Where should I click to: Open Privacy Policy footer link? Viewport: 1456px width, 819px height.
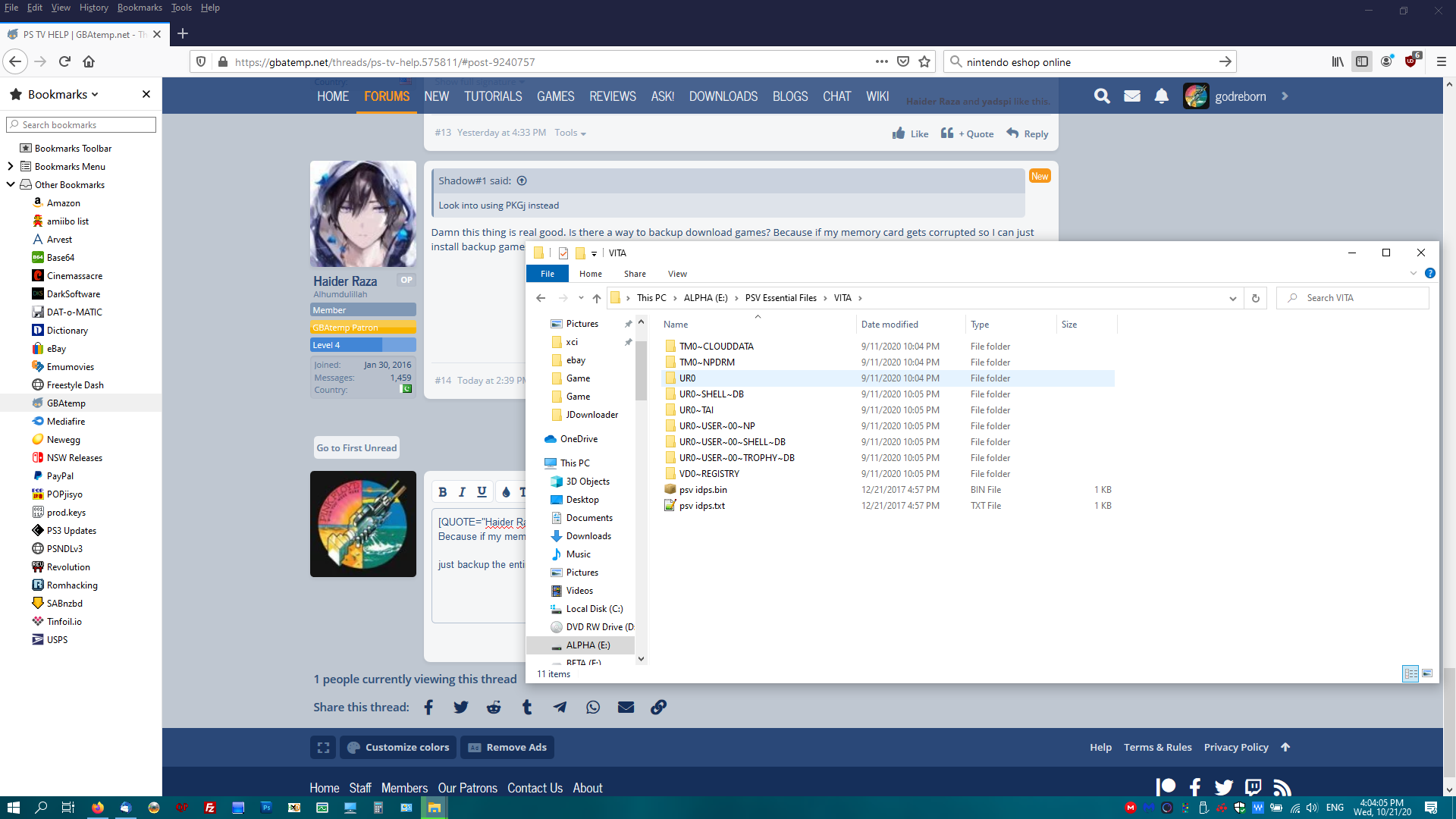1236,747
